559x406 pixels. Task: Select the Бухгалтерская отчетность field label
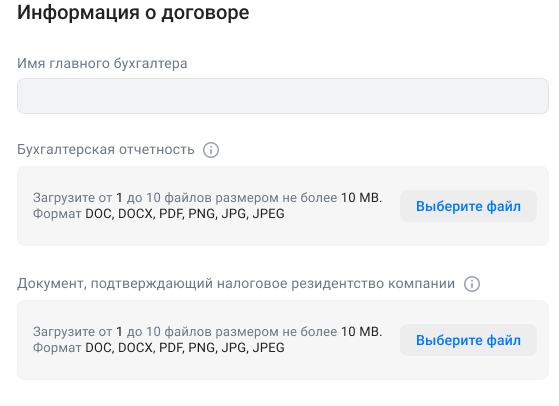106,149
